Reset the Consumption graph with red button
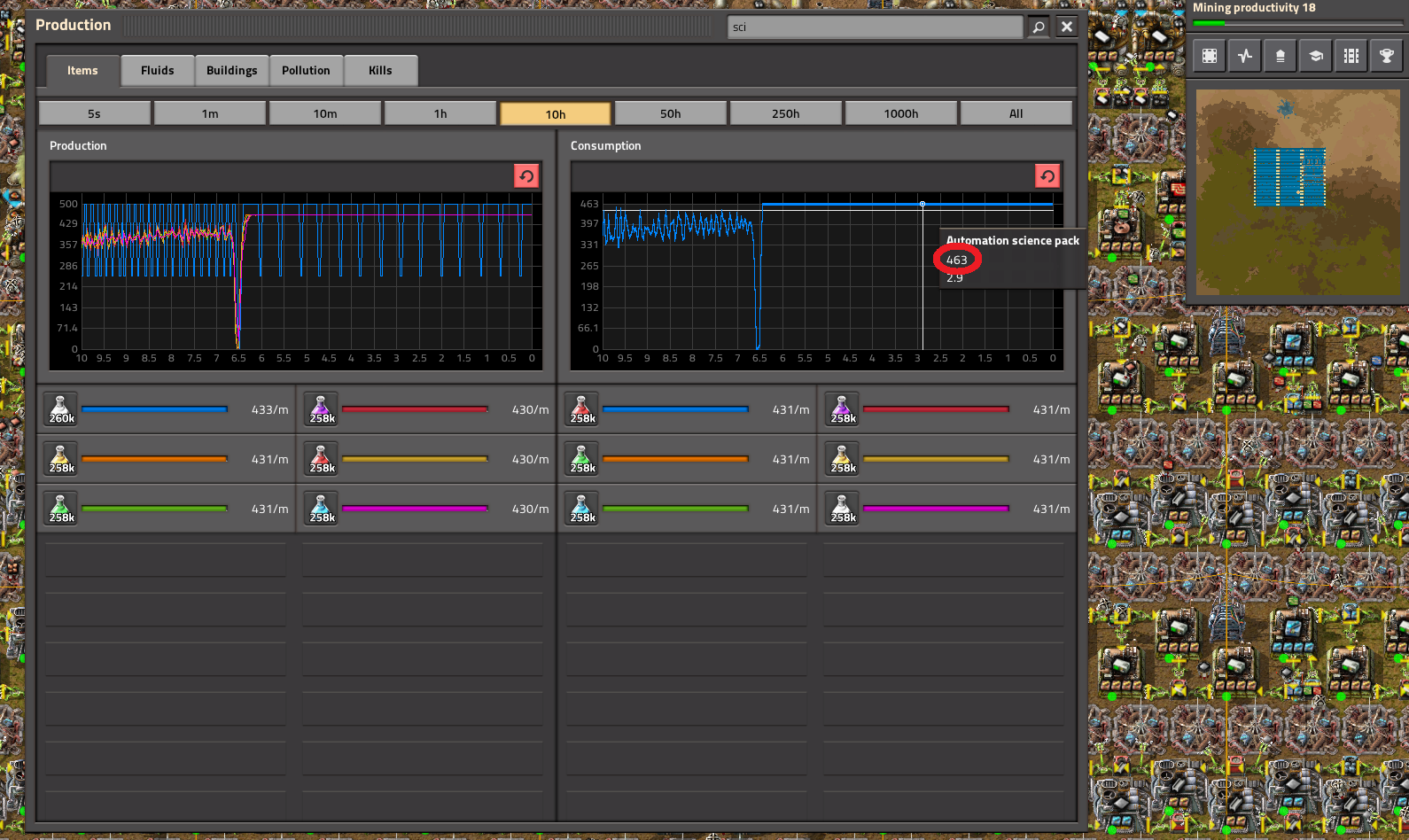Screen dimensions: 1409x840 tap(1047, 176)
